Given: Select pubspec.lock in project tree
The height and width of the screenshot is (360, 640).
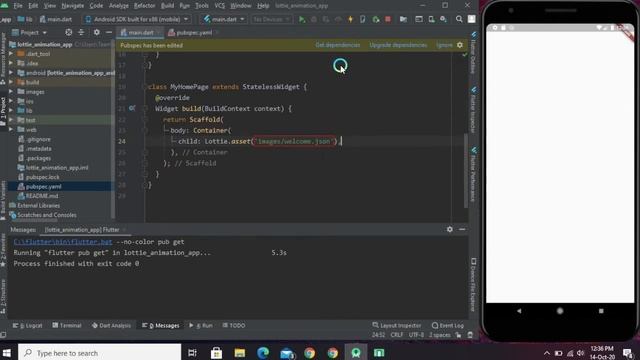Looking at the screenshot, I should point(42,177).
